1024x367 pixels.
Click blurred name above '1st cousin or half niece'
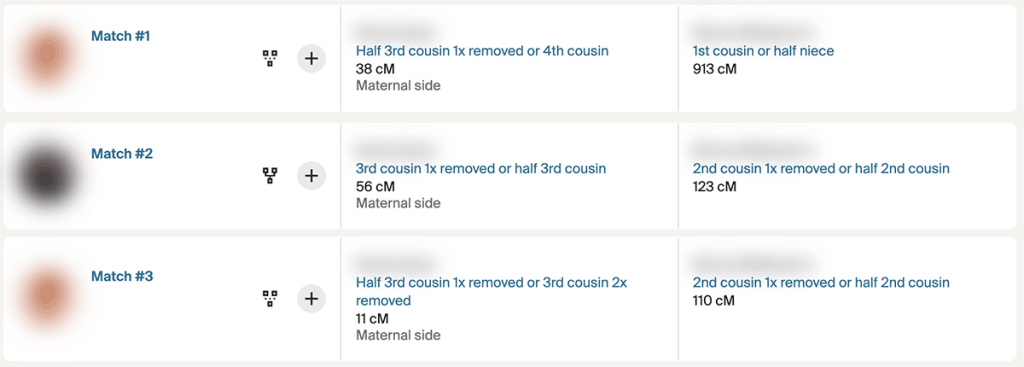tap(754, 32)
